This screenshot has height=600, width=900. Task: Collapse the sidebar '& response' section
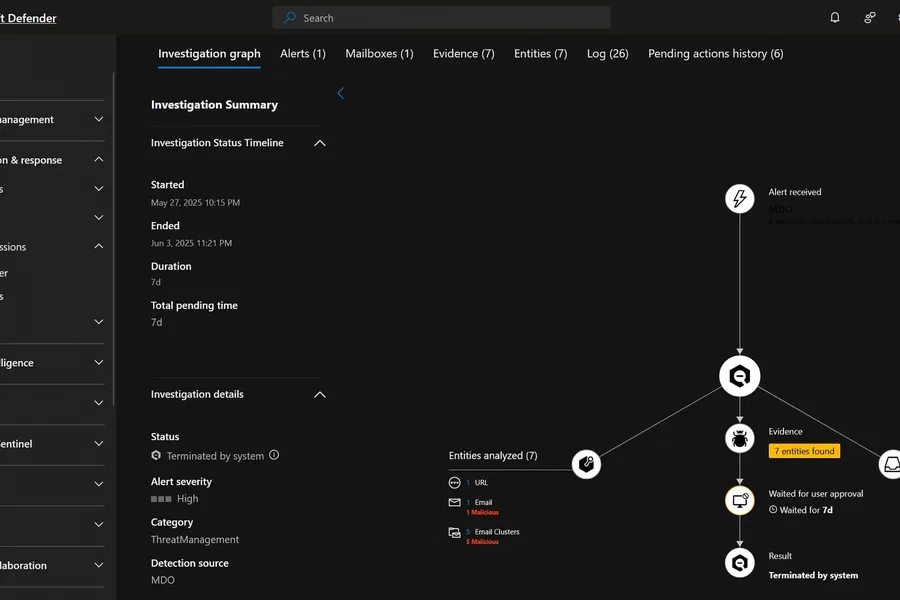click(x=99, y=160)
